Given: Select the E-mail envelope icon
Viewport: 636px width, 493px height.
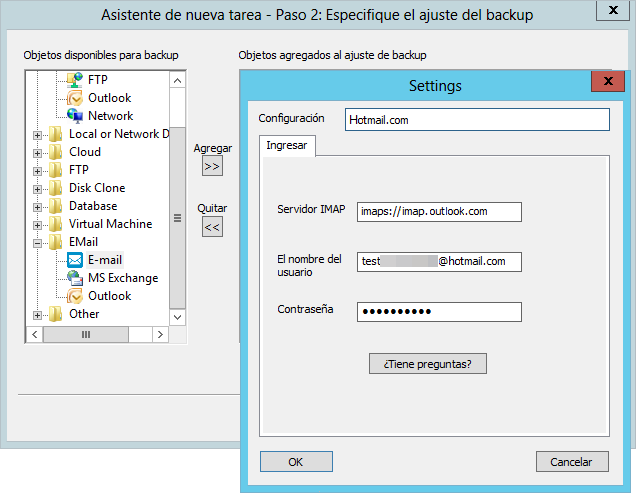Looking at the screenshot, I should 75,260.
